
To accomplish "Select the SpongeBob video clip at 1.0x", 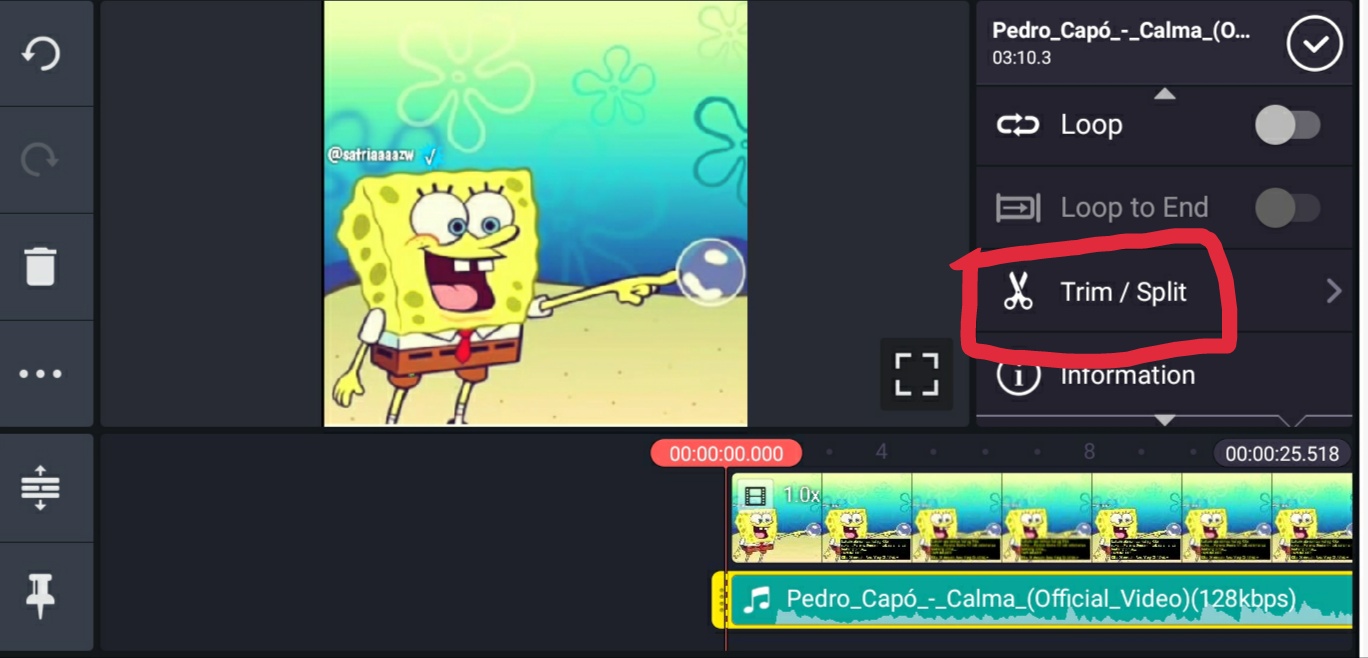I will tap(1042, 519).
